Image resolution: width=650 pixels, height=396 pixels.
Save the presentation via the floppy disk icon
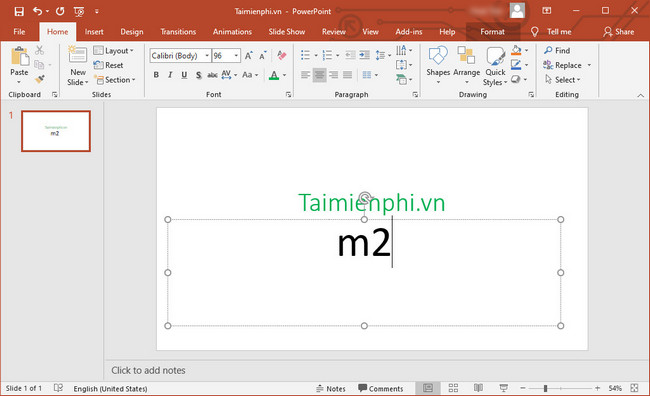[19, 11]
